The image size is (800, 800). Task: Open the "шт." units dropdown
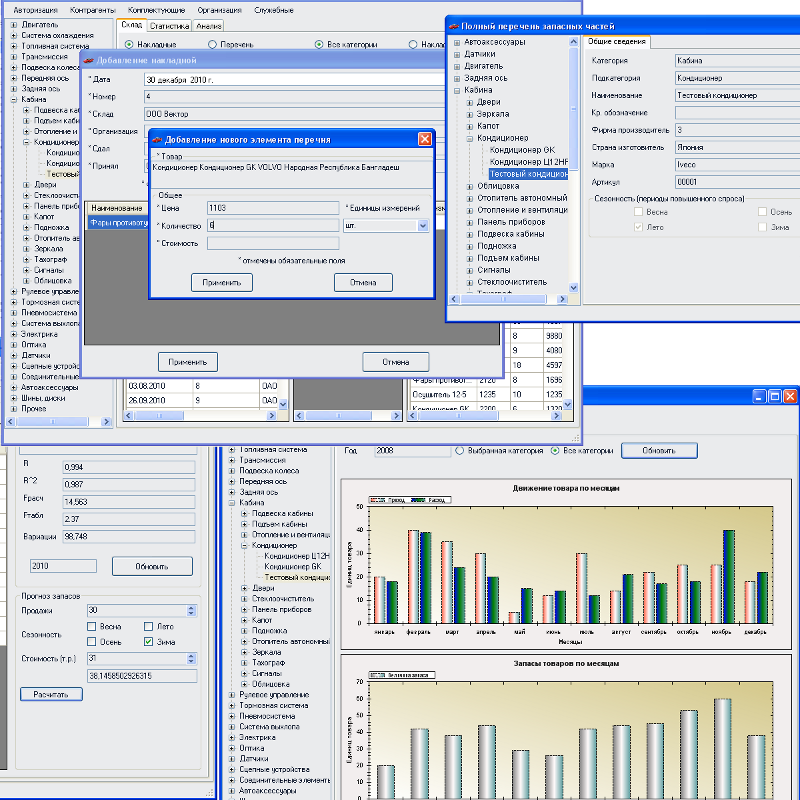(423, 226)
